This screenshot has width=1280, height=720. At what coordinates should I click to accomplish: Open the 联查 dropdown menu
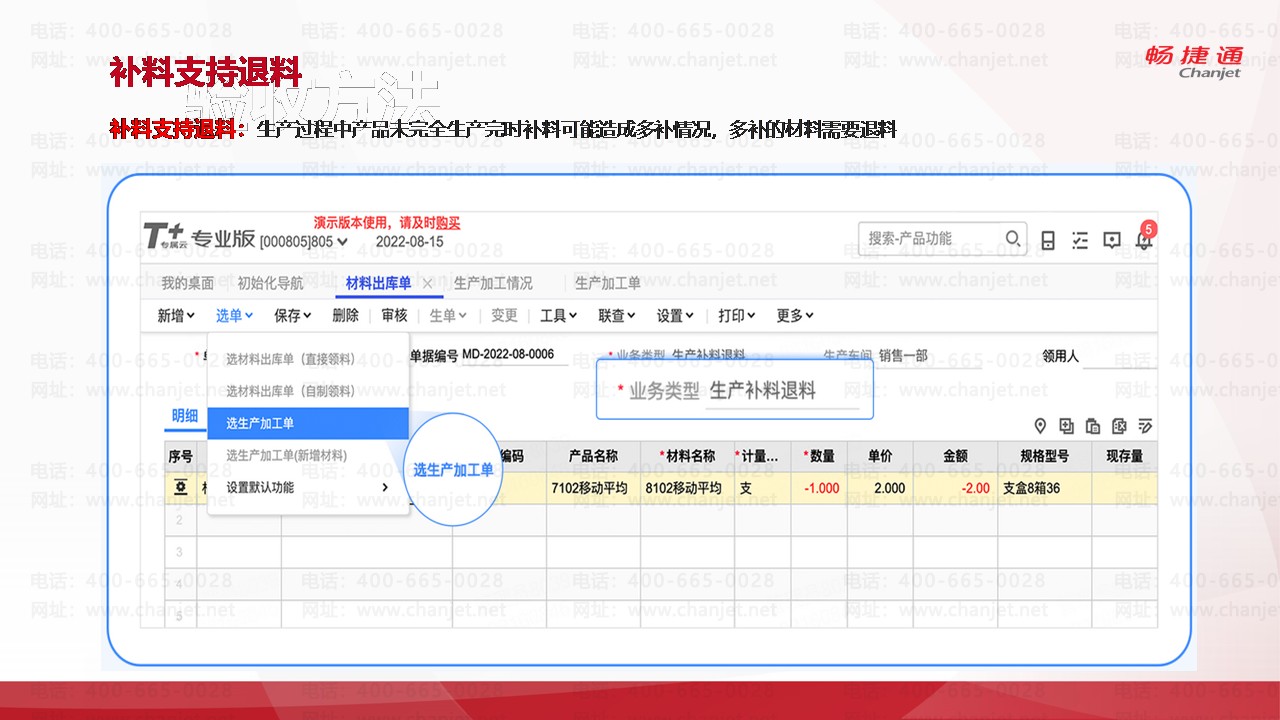coord(617,316)
